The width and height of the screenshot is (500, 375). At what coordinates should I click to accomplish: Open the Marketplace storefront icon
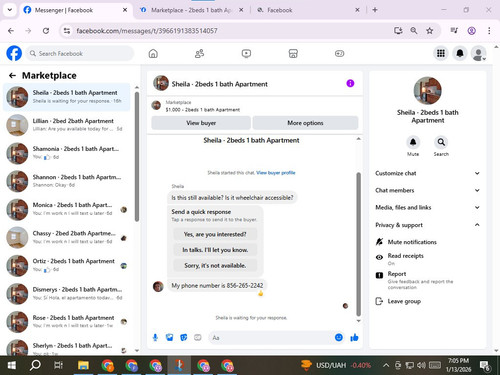coord(293,53)
